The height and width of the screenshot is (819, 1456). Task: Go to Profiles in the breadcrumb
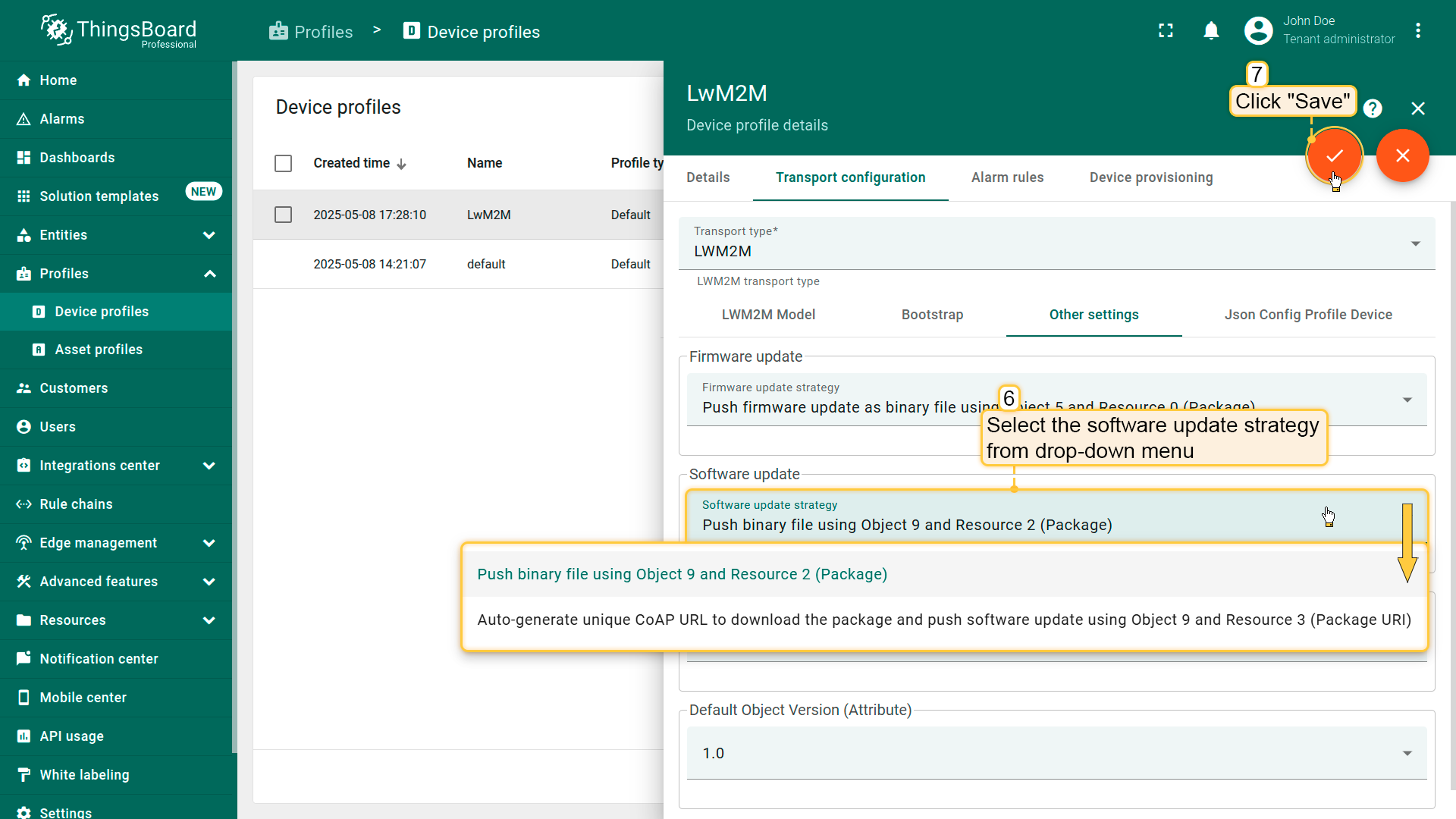[311, 32]
